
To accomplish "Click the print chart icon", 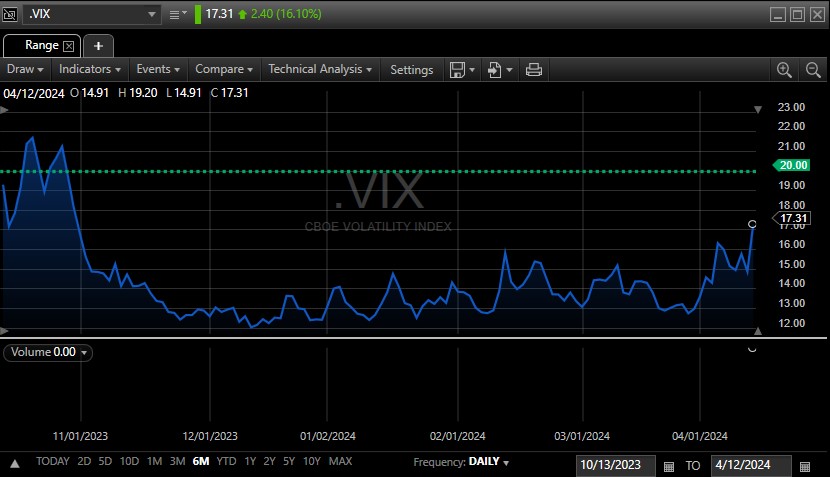I will [534, 69].
